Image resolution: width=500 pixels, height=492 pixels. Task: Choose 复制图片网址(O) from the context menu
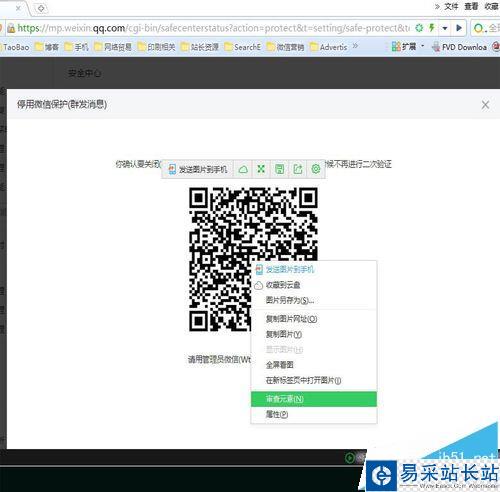pyautogui.click(x=314, y=319)
